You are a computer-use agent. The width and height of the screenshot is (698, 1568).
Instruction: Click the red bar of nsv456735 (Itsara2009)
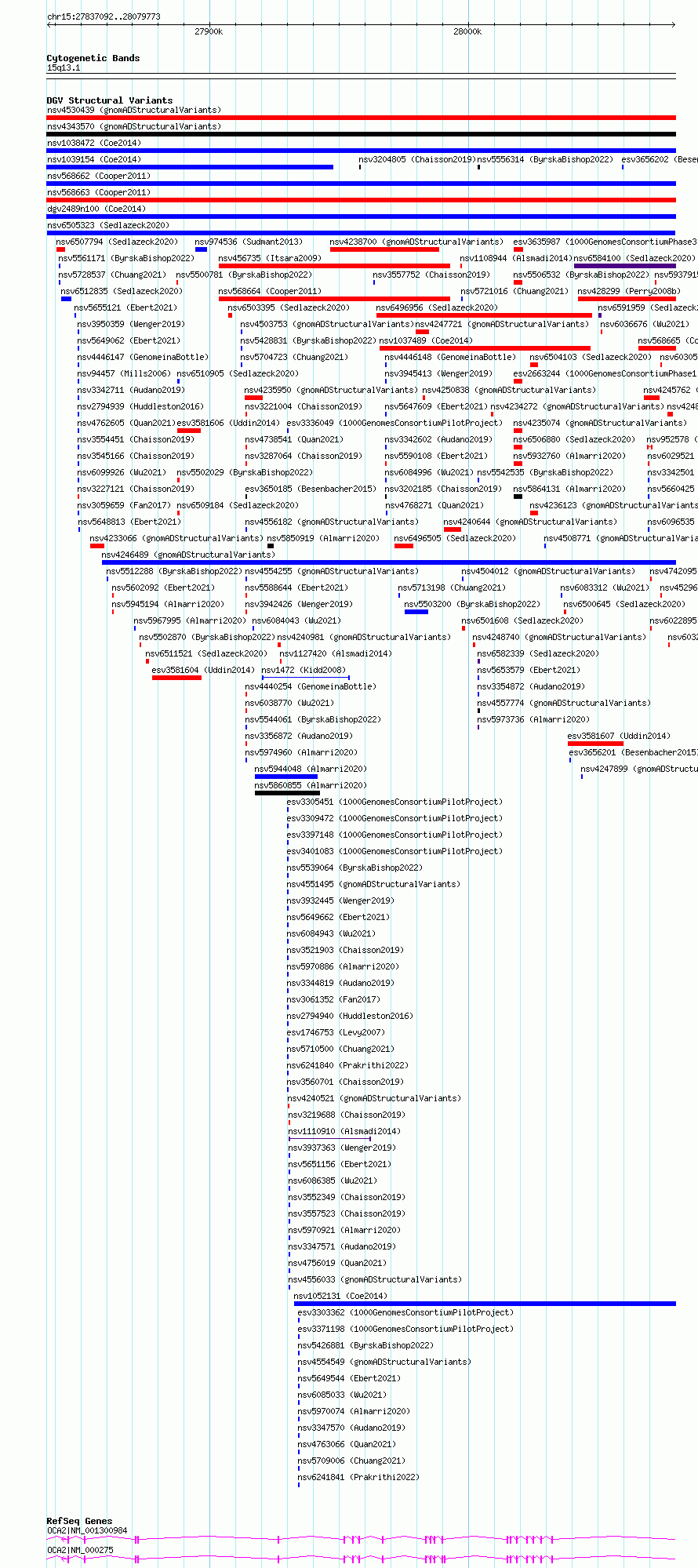click(334, 266)
